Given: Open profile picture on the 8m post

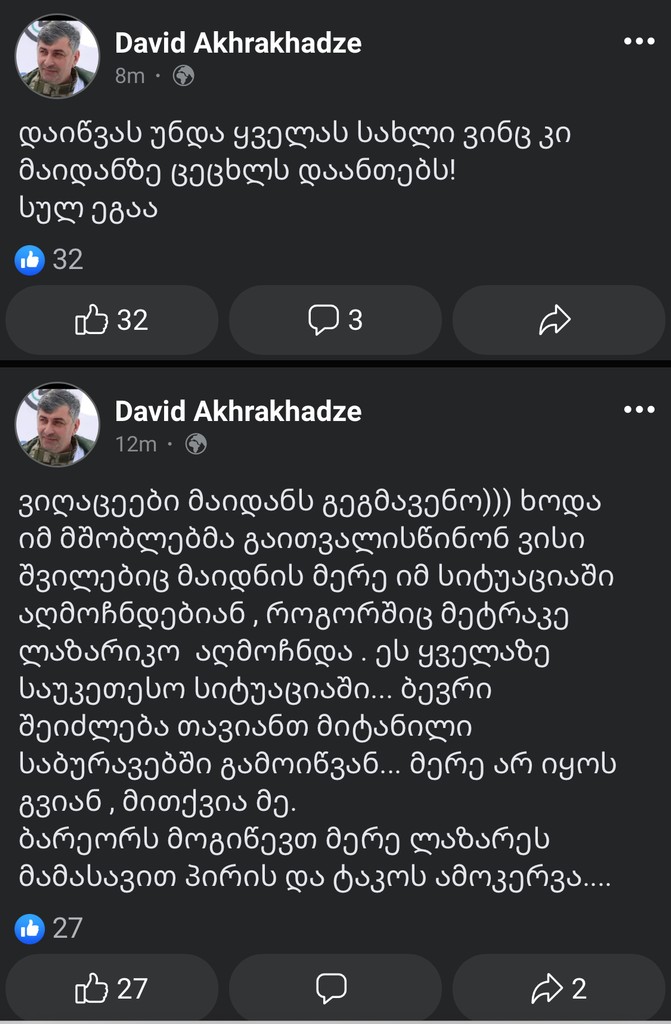Looking at the screenshot, I should click(57, 57).
